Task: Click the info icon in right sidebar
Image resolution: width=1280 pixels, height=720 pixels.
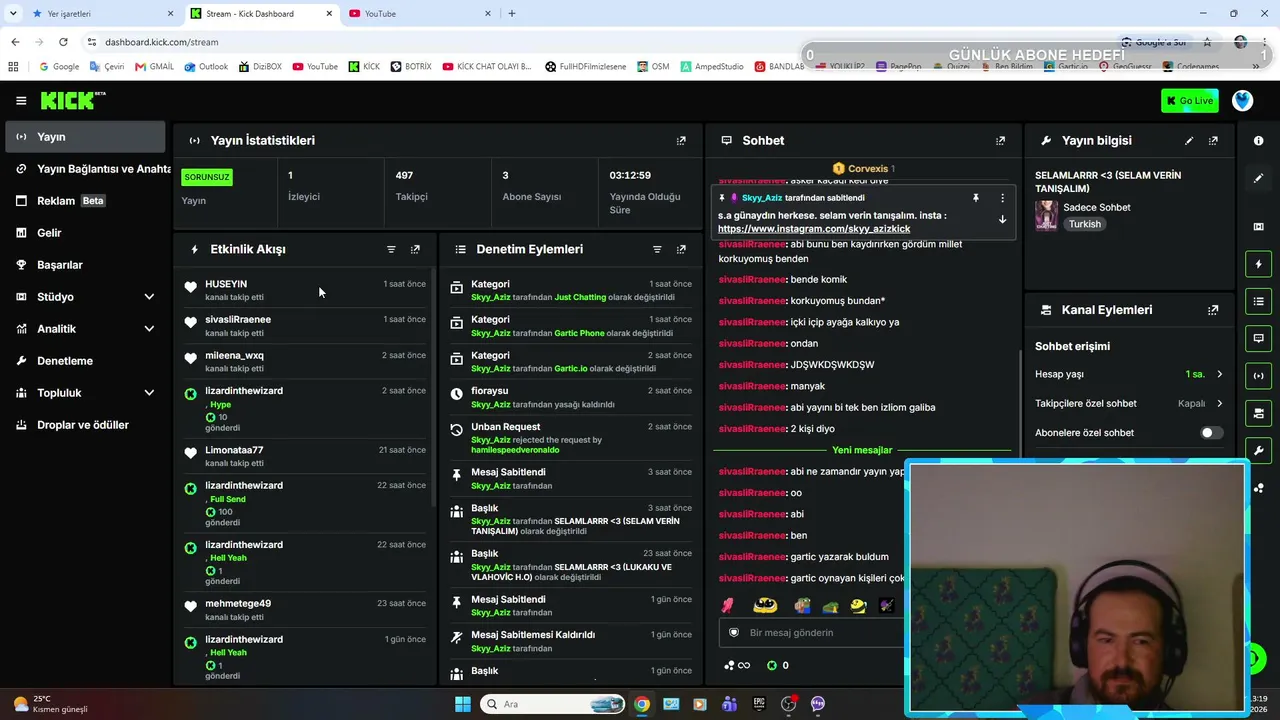Action: click(1258, 141)
